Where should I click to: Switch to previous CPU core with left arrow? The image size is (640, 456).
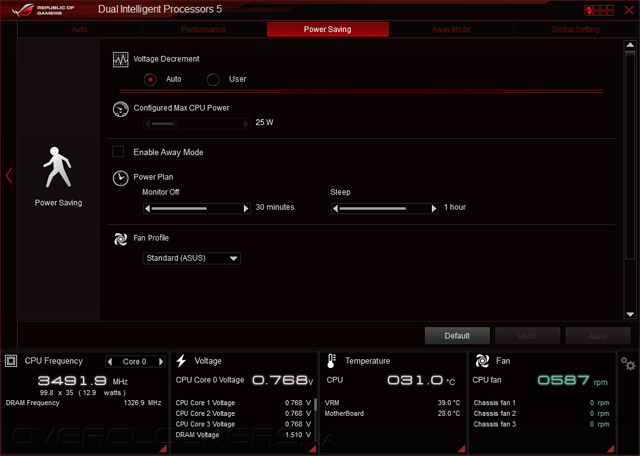pyautogui.click(x=110, y=362)
